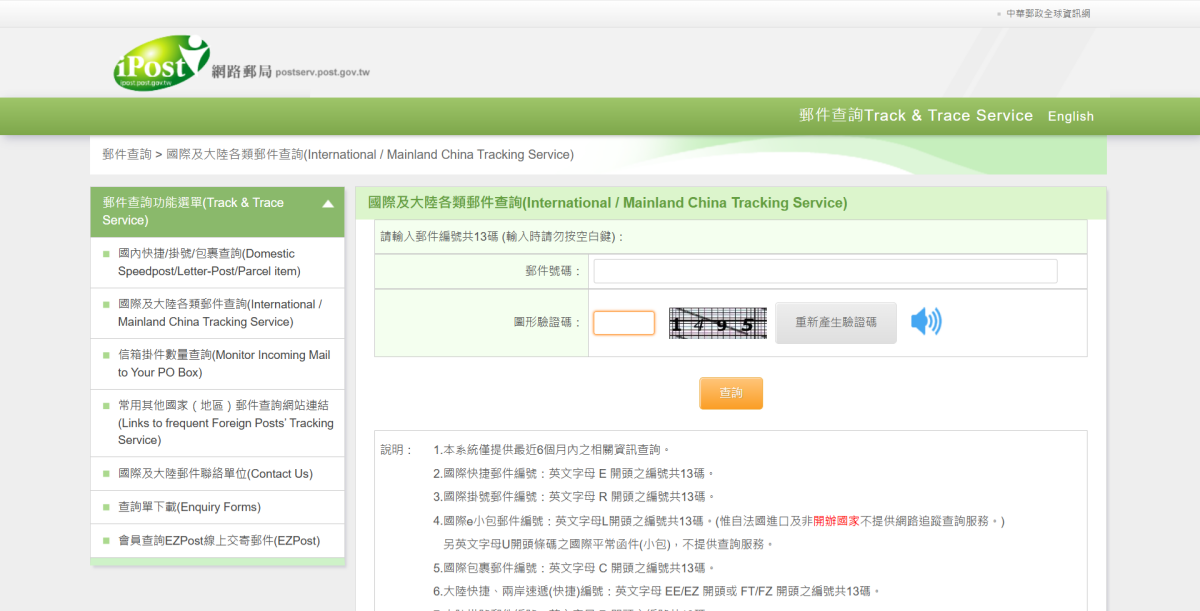Focus the 圖形驗證碼 captcha input box
1200x611 pixels.
coord(624,323)
